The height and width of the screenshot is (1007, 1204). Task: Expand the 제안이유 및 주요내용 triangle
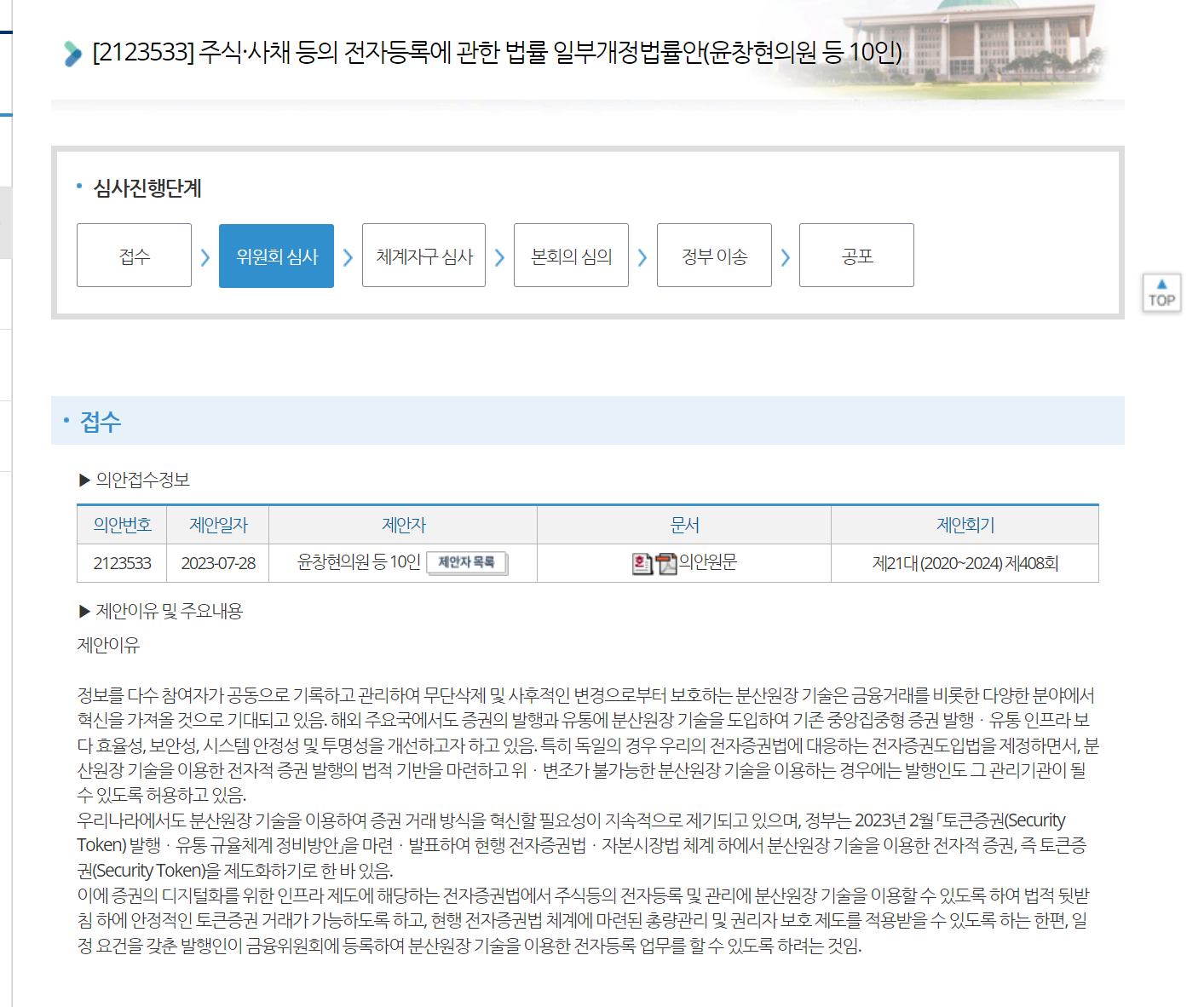coord(84,611)
